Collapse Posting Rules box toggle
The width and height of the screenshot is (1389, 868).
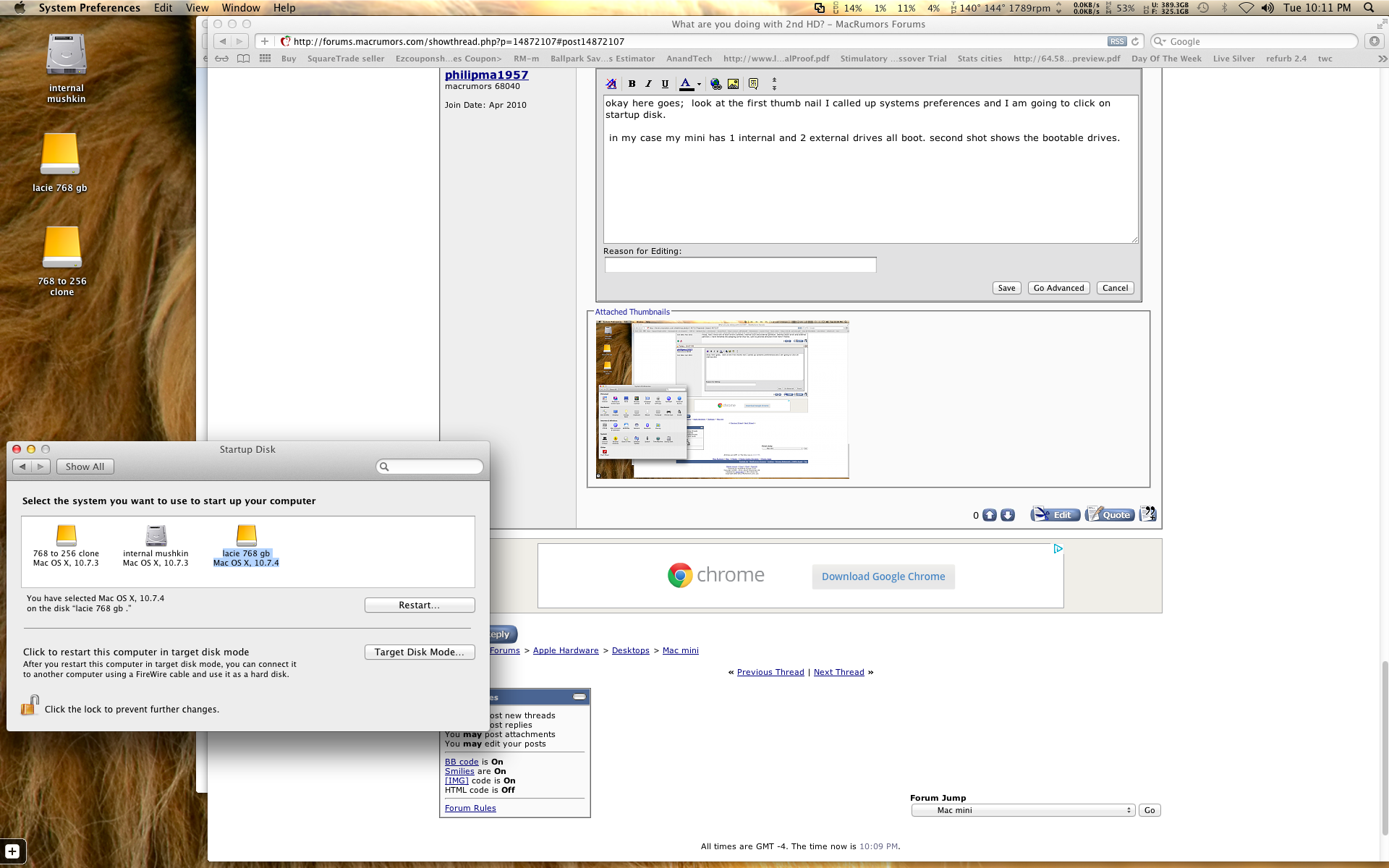[x=579, y=697]
